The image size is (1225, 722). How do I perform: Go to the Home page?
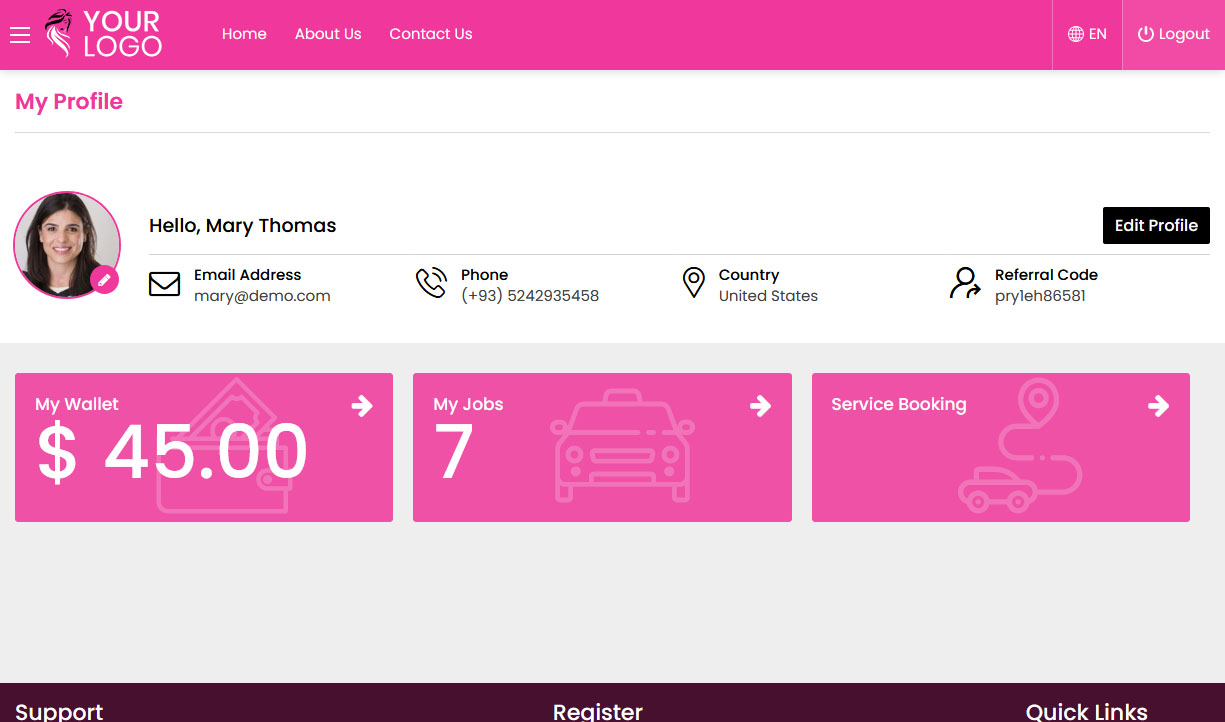[x=244, y=34]
